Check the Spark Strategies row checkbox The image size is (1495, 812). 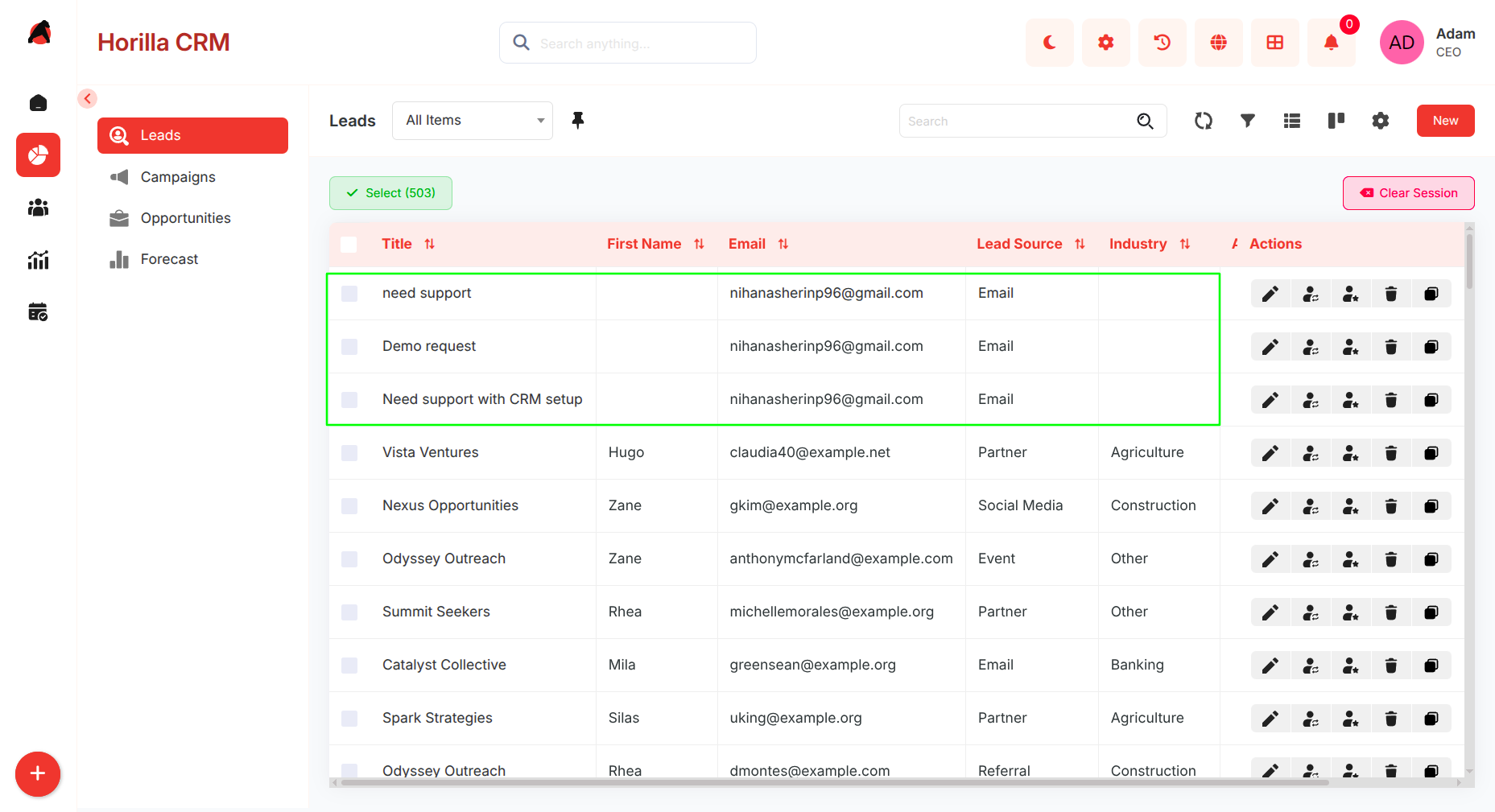[349, 719]
